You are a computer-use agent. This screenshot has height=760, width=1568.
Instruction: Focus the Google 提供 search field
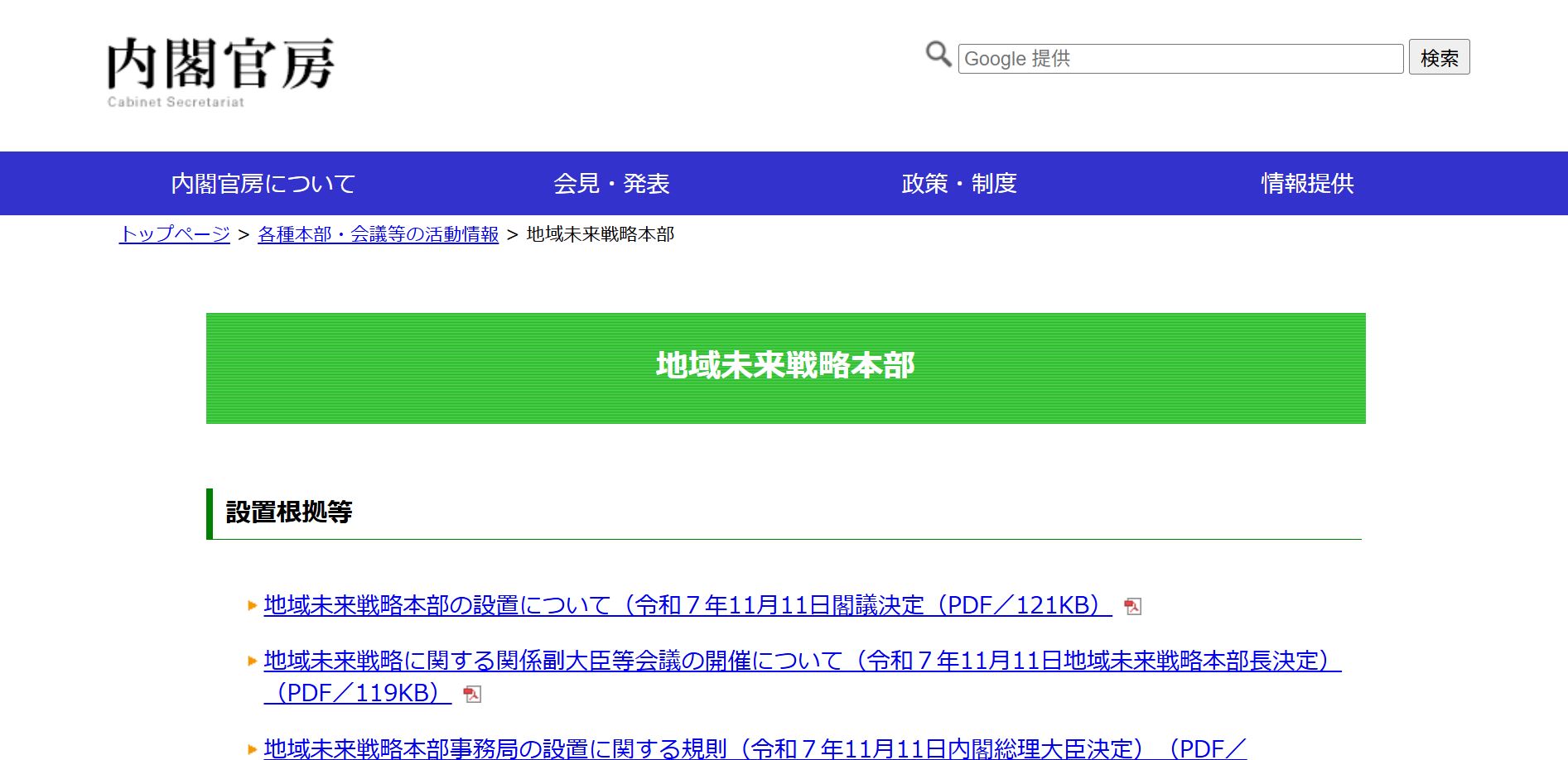[1180, 59]
